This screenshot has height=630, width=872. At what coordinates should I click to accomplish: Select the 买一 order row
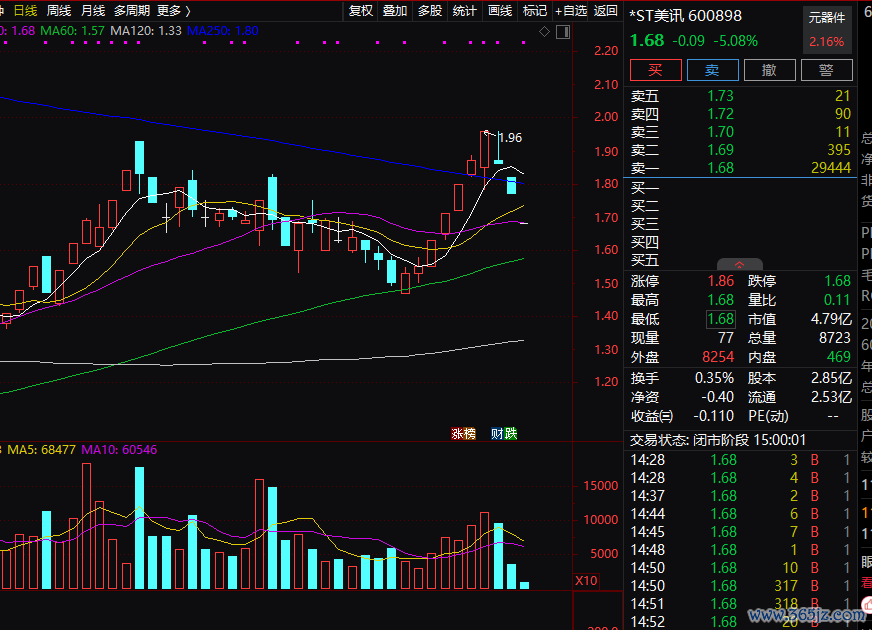(x=740, y=188)
